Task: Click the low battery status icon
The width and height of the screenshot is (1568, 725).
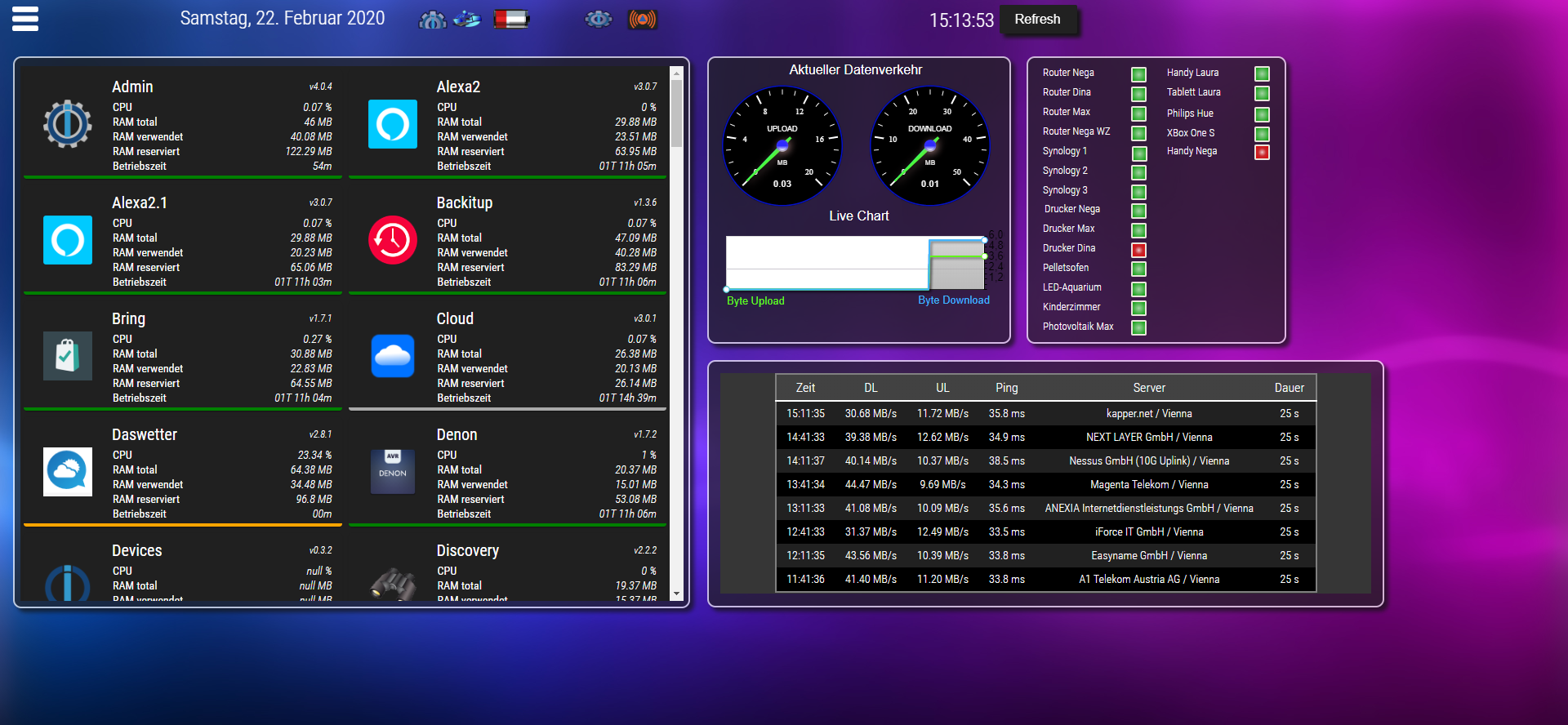Action: 511,19
